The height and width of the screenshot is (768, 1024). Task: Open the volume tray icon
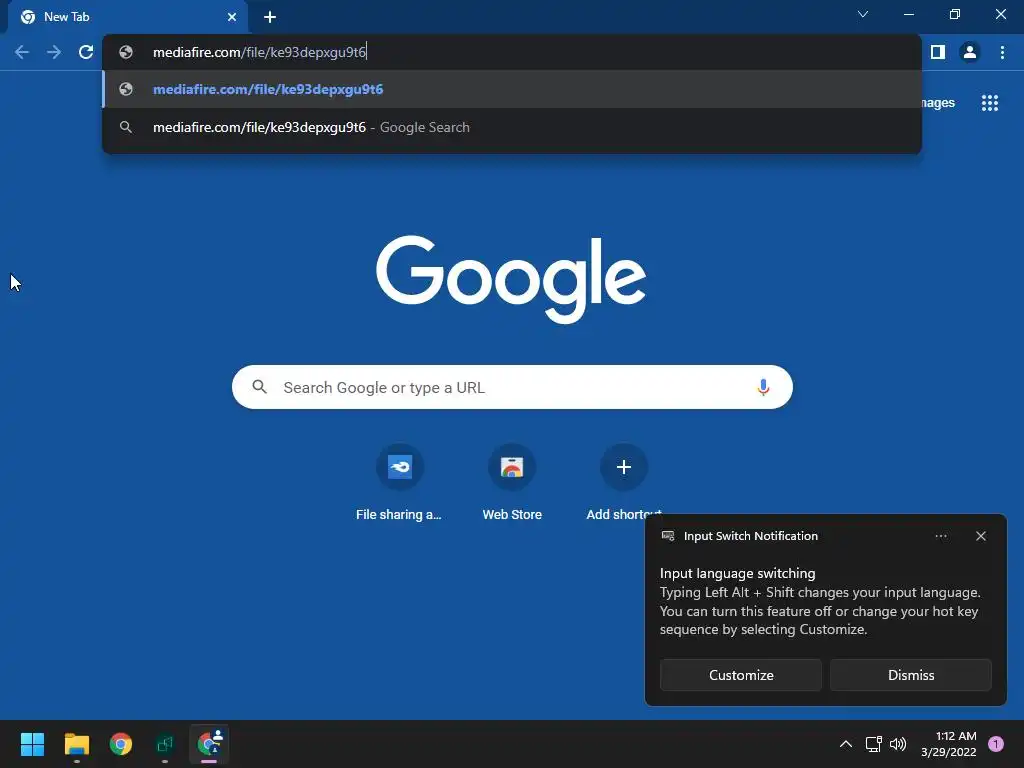(898, 744)
